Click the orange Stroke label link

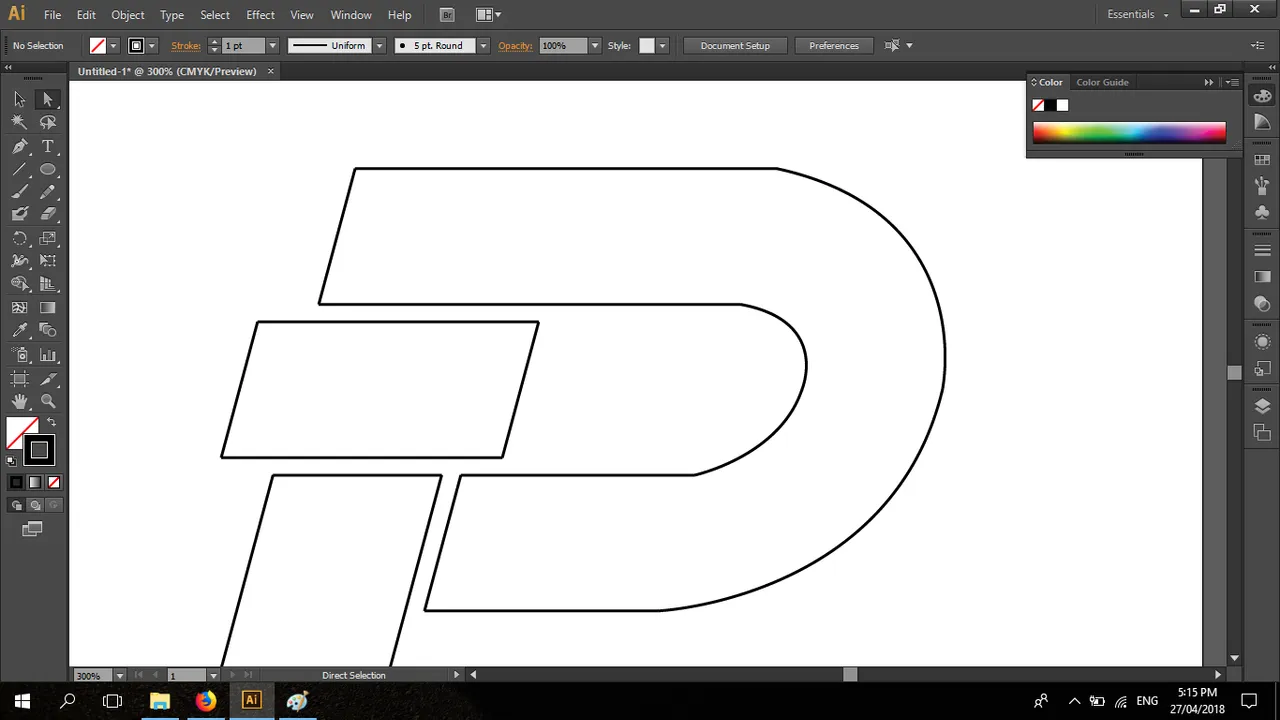(186, 46)
